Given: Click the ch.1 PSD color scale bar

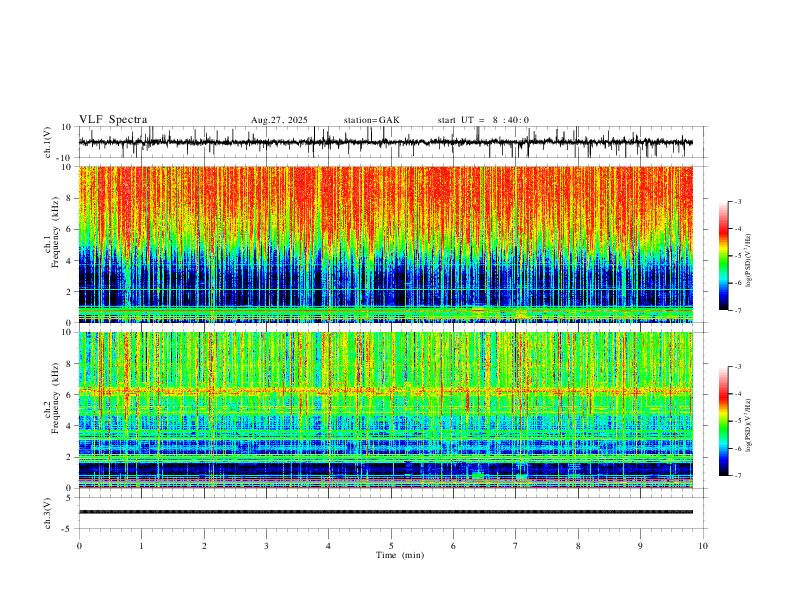Looking at the screenshot, I should (723, 256).
